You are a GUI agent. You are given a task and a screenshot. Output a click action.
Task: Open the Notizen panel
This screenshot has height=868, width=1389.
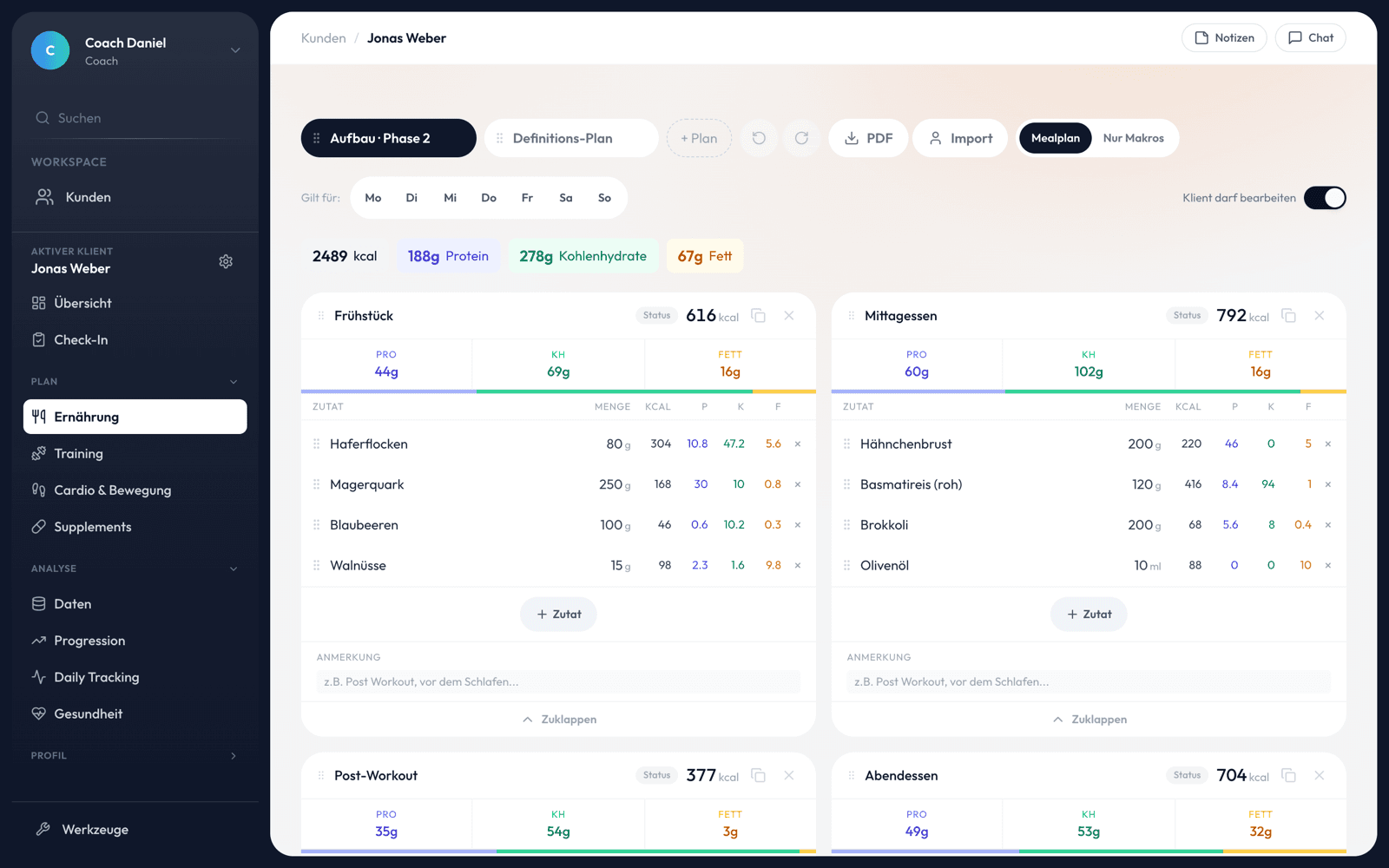tap(1224, 38)
